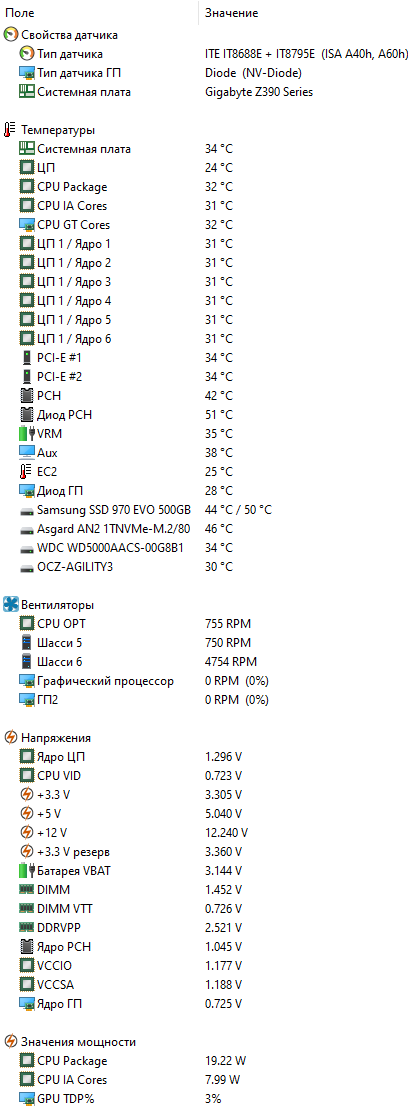Click the chip icon next to CPU Package temperature
Image resolution: width=408 pixels, height=1113 pixels.
(x=26, y=187)
